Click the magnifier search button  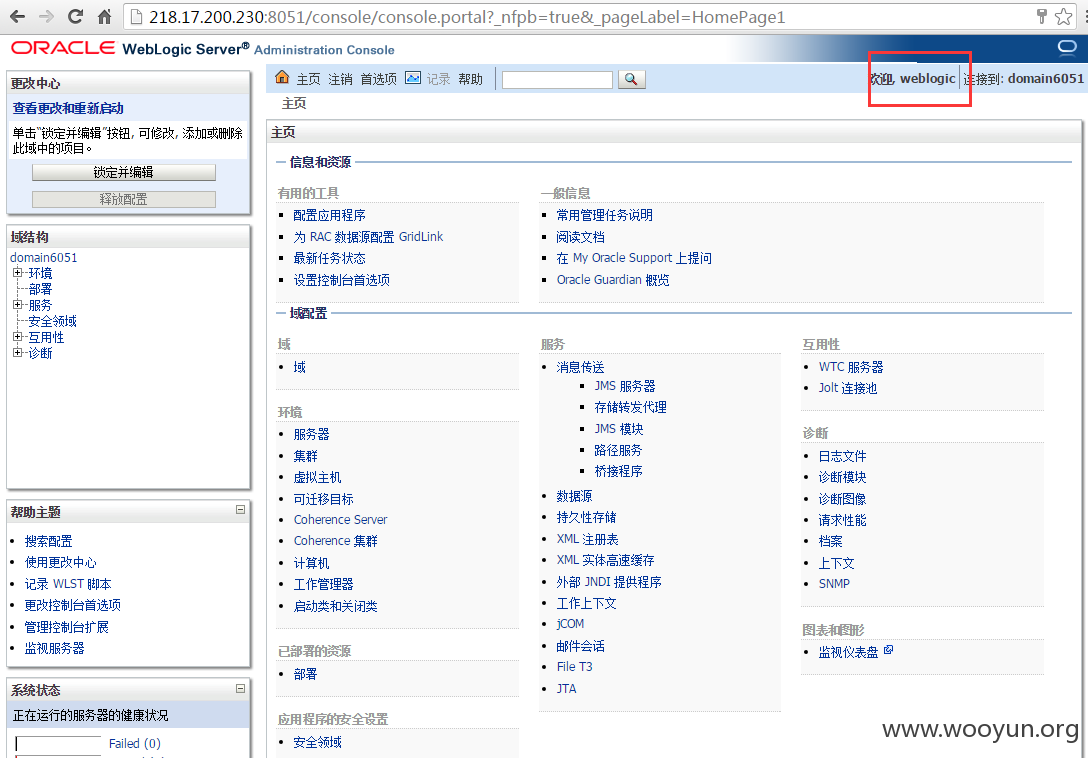tap(631, 79)
